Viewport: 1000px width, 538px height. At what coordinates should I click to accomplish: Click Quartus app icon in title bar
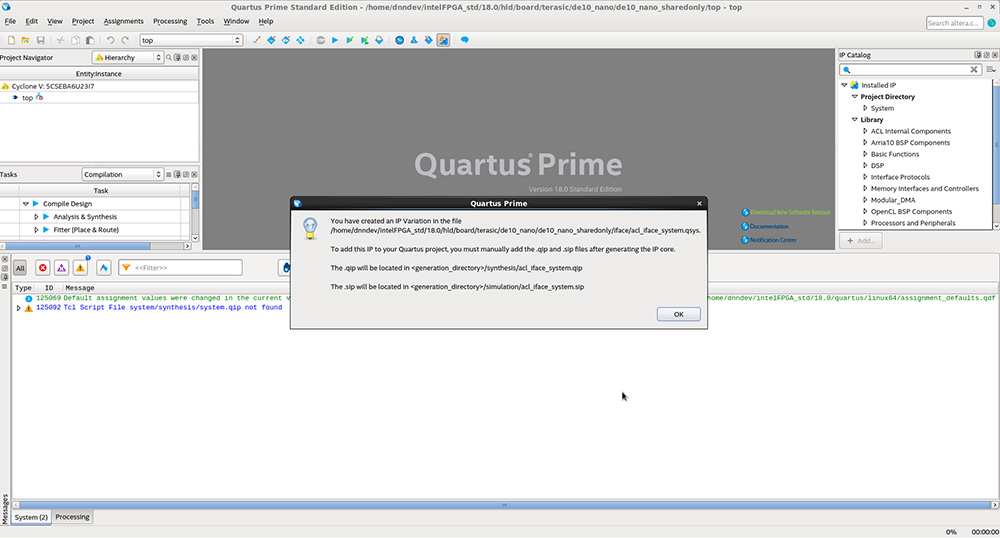tap(6, 7)
